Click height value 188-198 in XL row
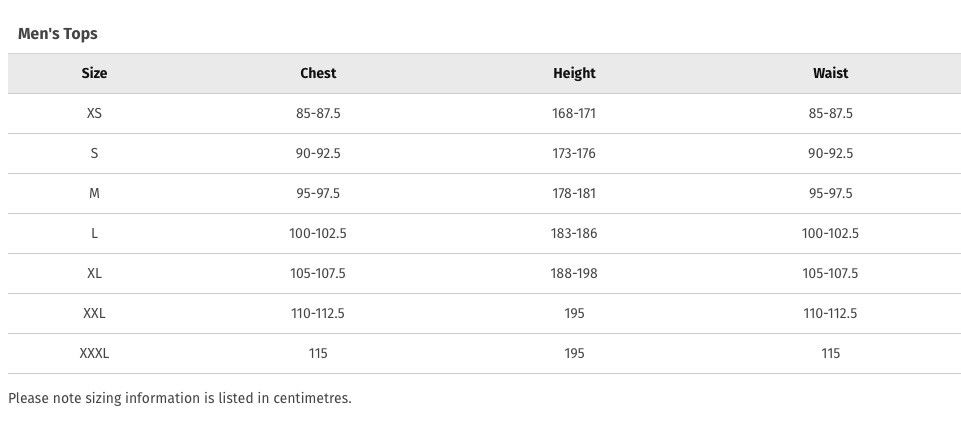This screenshot has width=961, height=431. tap(574, 273)
